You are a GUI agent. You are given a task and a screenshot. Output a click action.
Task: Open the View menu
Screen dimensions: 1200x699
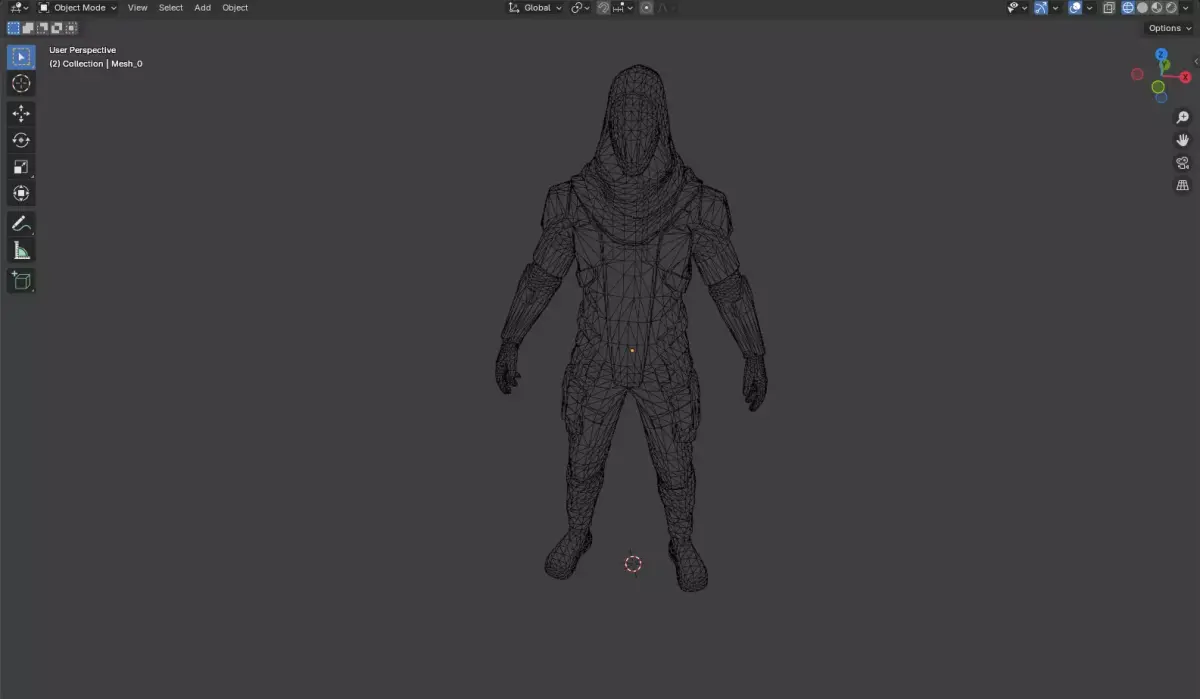137,8
